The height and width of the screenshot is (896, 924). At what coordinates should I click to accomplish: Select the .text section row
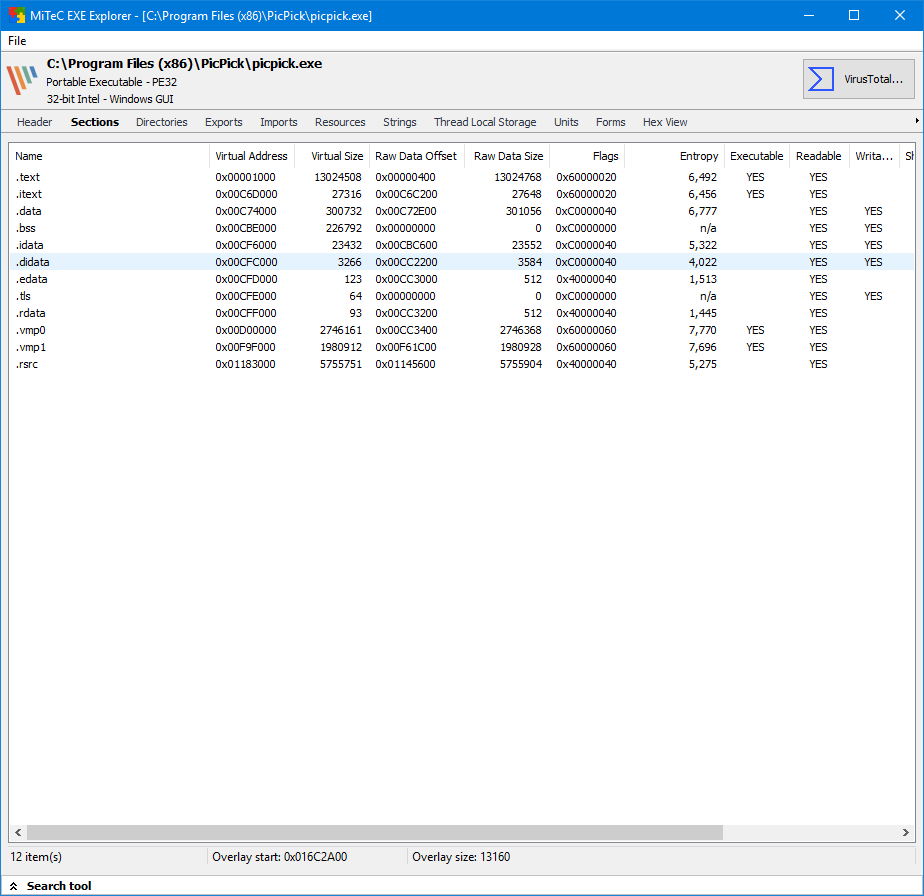(x=461, y=177)
